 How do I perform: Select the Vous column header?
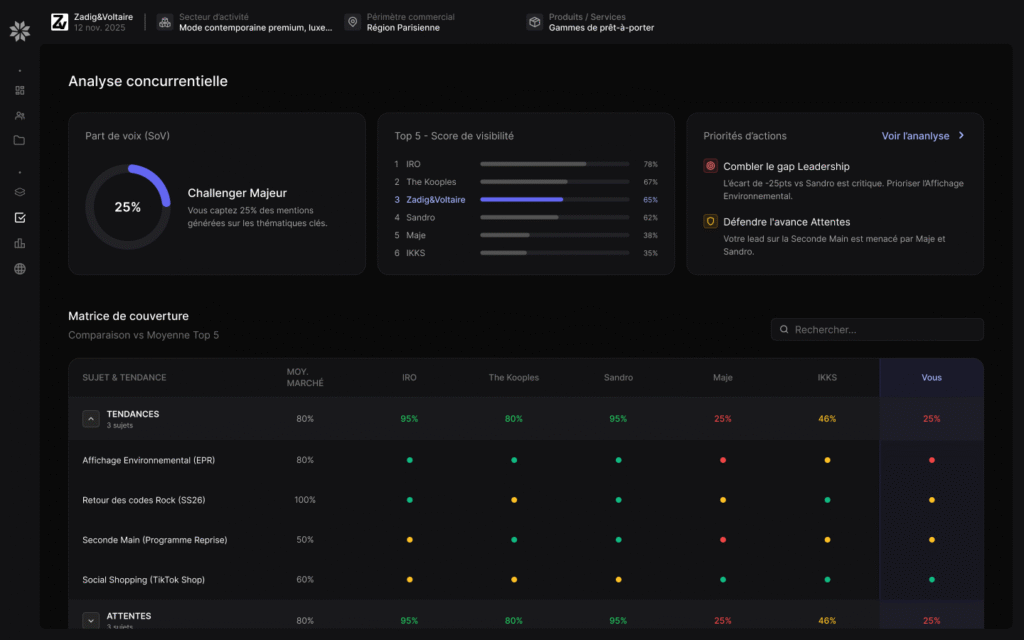click(x=931, y=378)
